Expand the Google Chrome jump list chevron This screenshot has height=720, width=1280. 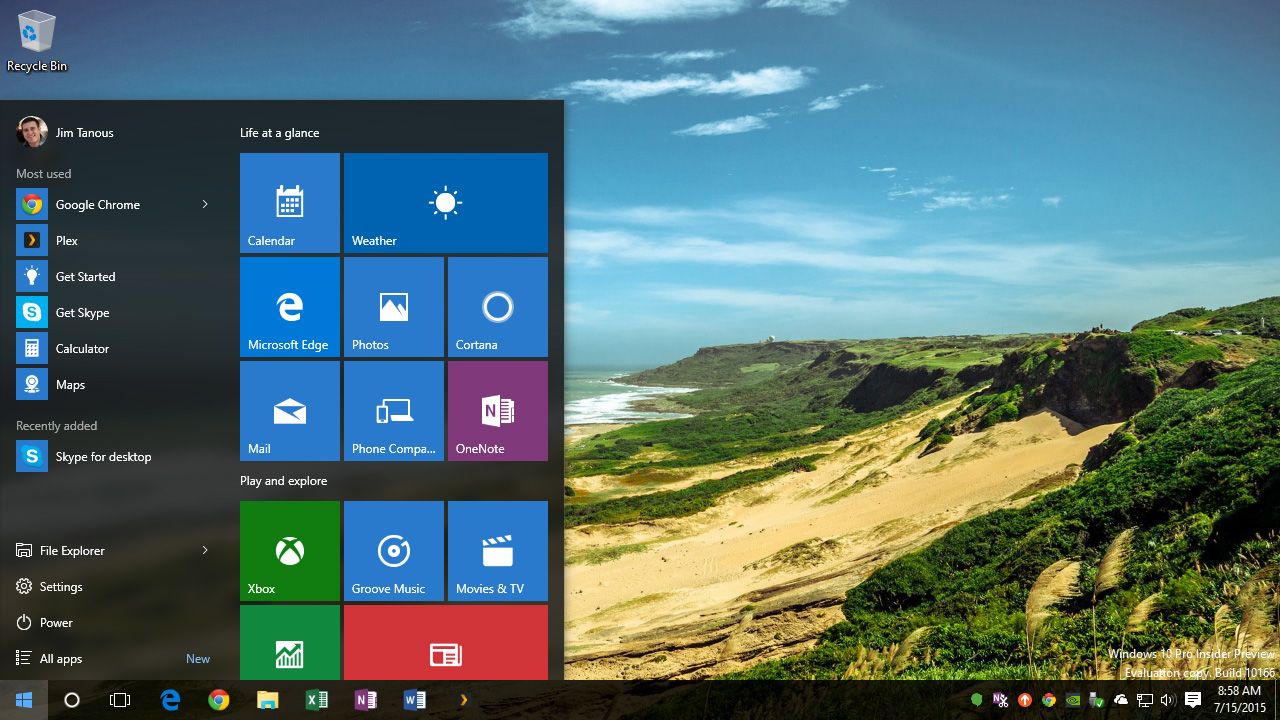205,204
